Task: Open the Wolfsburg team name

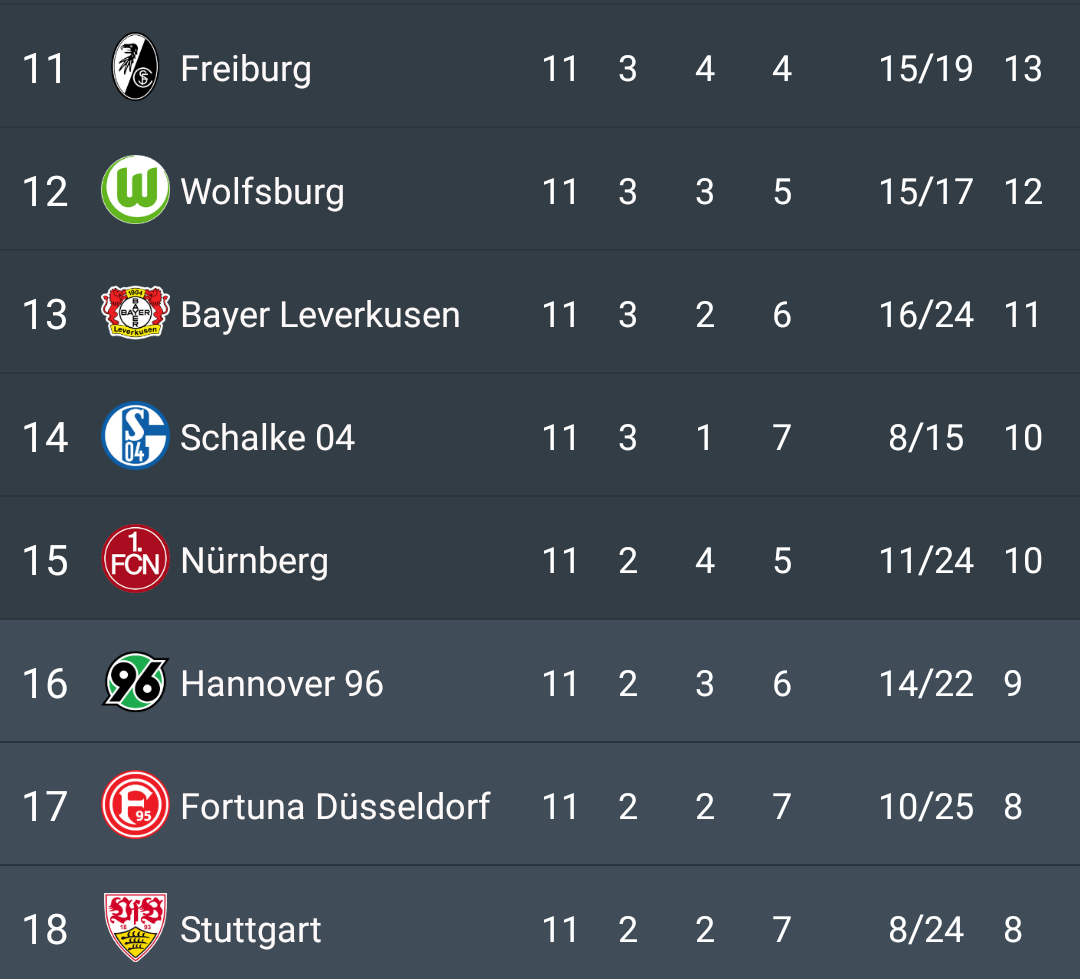Action: (262, 192)
